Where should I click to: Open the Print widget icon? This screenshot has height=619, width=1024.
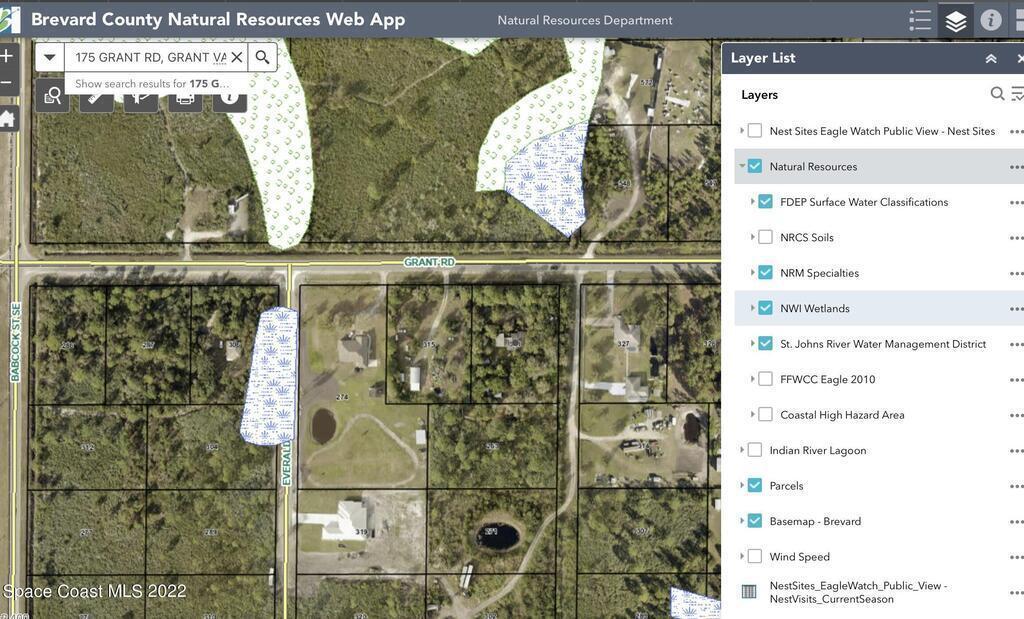[185, 97]
